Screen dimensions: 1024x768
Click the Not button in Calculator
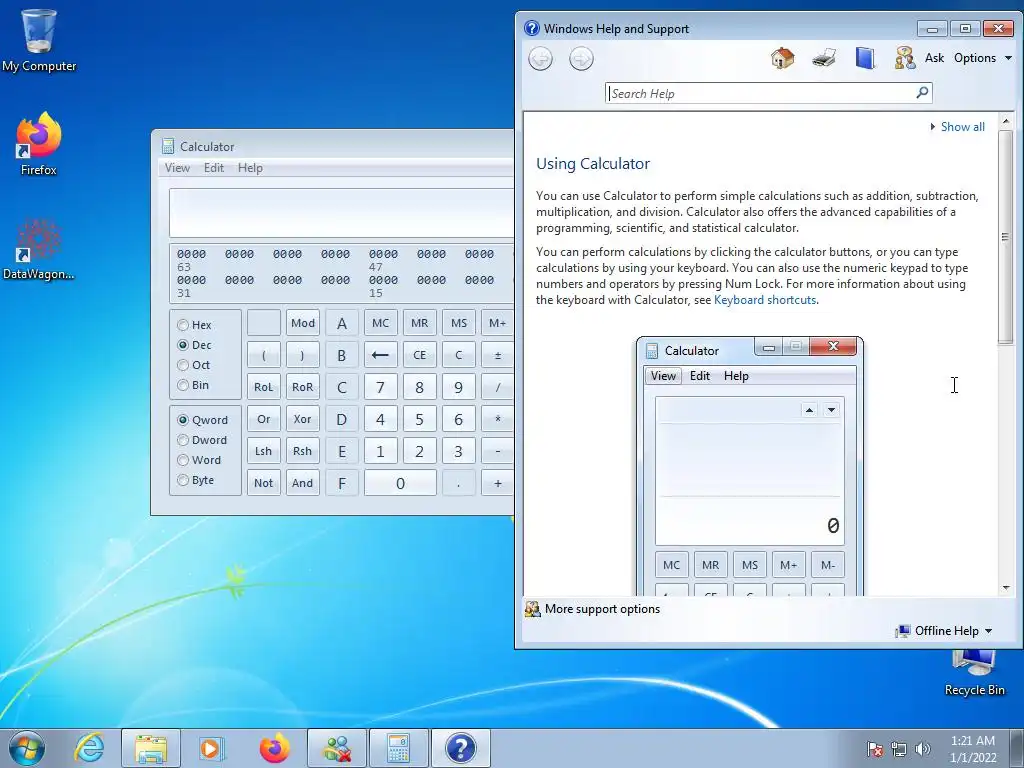pos(263,483)
